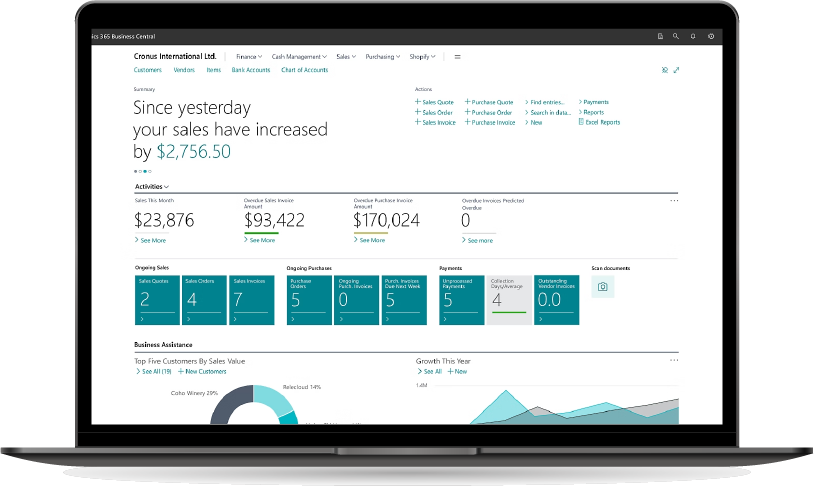Open the Vendors navigation link
The height and width of the screenshot is (486, 814).
coord(184,70)
